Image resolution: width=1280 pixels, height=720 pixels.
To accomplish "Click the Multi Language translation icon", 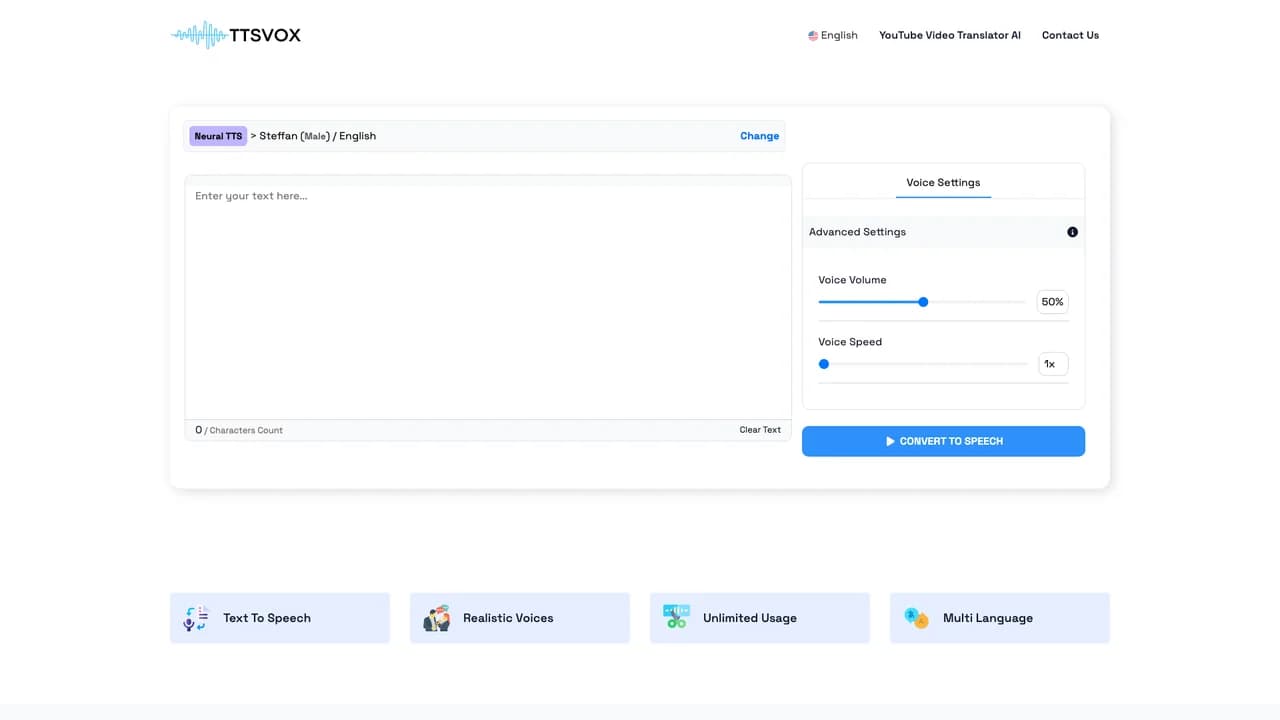I will pyautogui.click(x=916, y=618).
